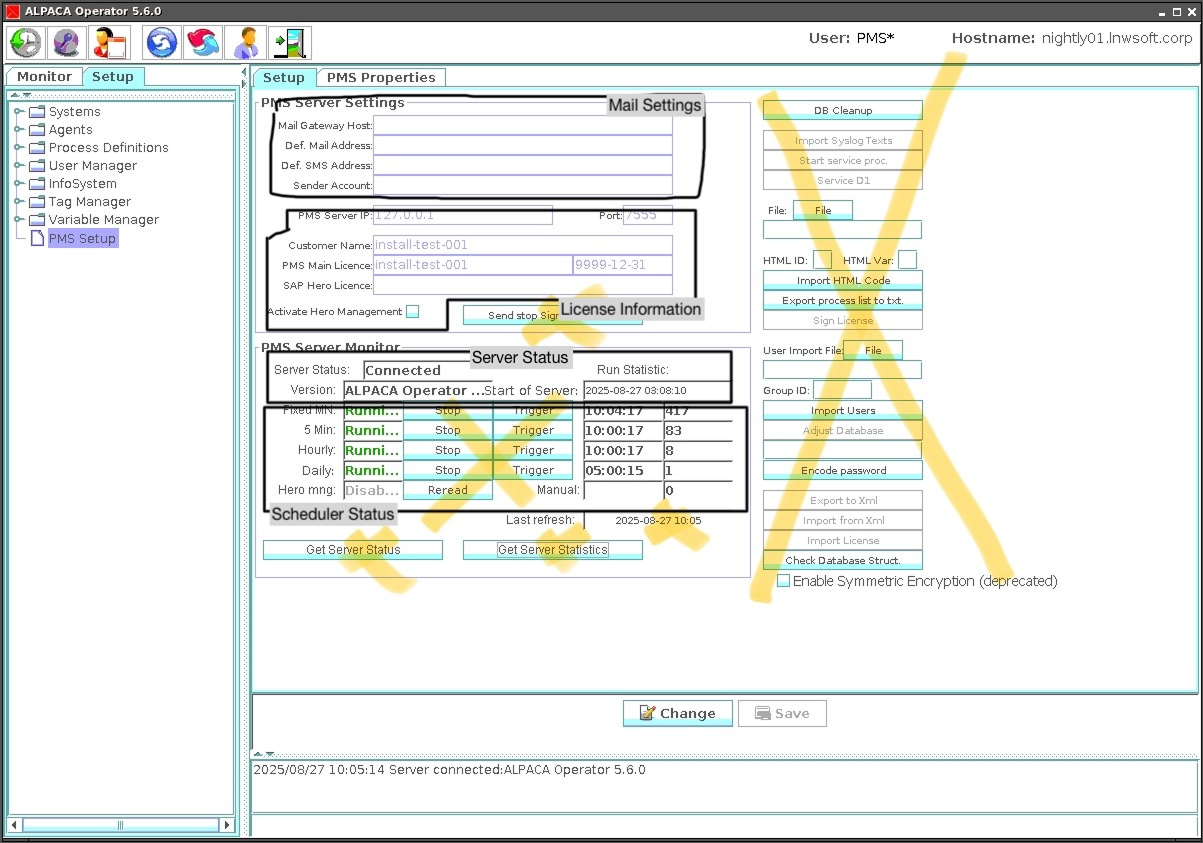Screen dimensions: 1203x843
Task: Click the left panel horizontal scrollbar thumb
Action: (121, 825)
